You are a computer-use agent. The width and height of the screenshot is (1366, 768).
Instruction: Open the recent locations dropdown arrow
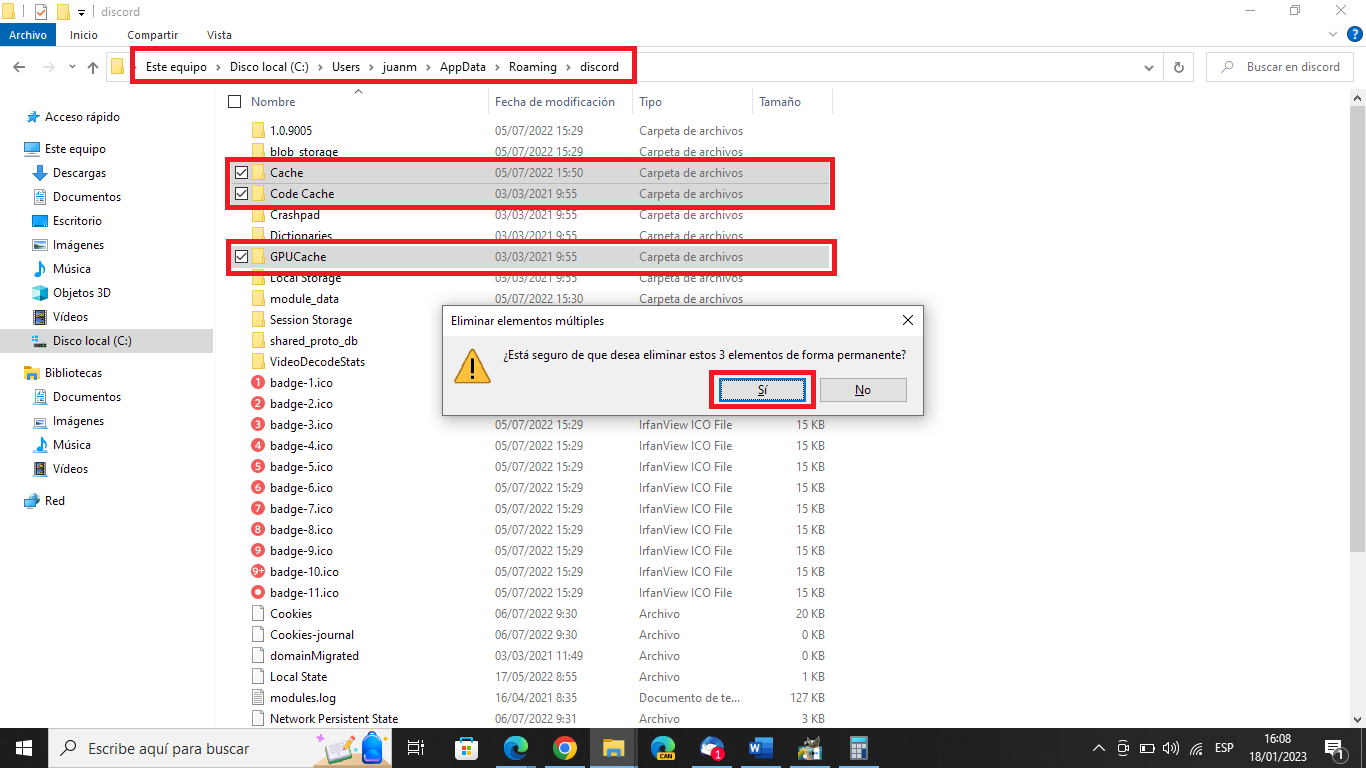click(x=71, y=67)
